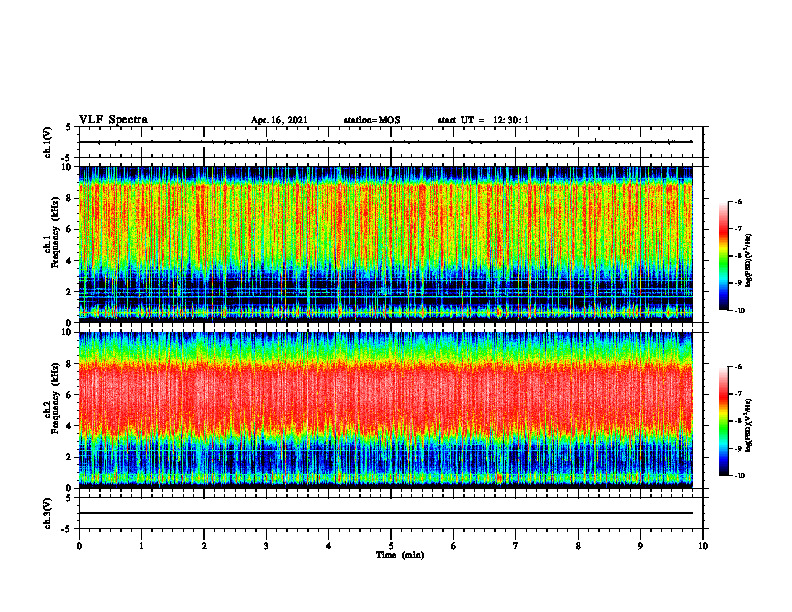The height and width of the screenshot is (612, 792).
Task: Click the ch.2 color scale units label
Action: [749, 426]
